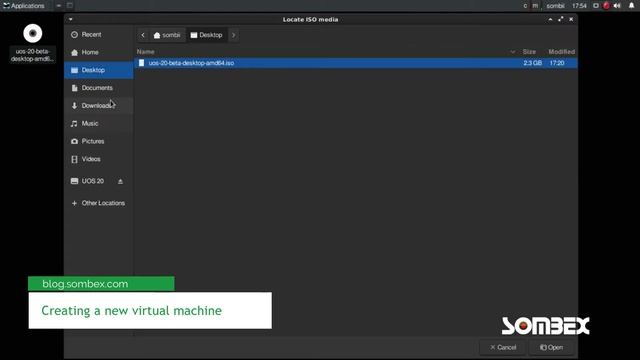Open the Applications menu in the panel
Image resolution: width=640 pixels, height=360 pixels.
(24, 6)
